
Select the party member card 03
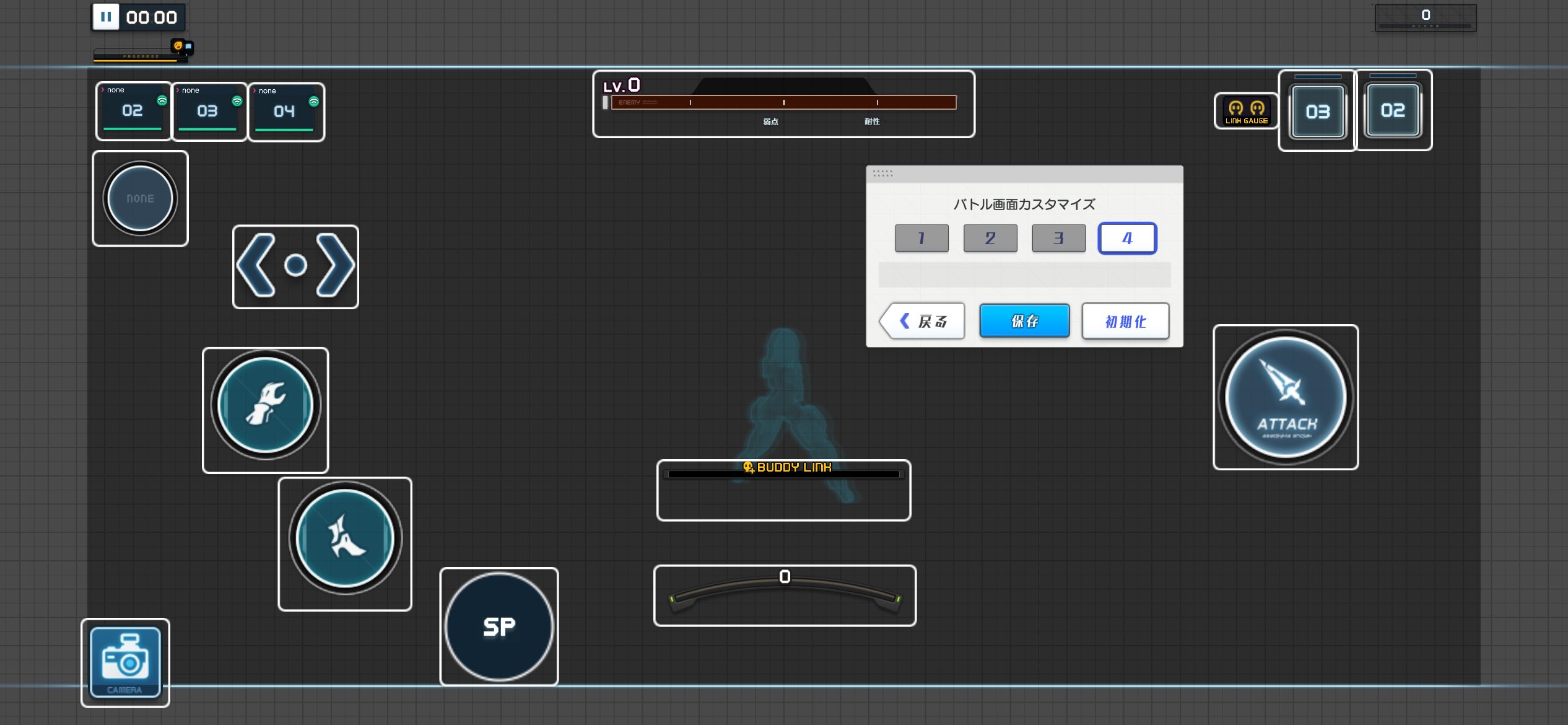[x=209, y=112]
